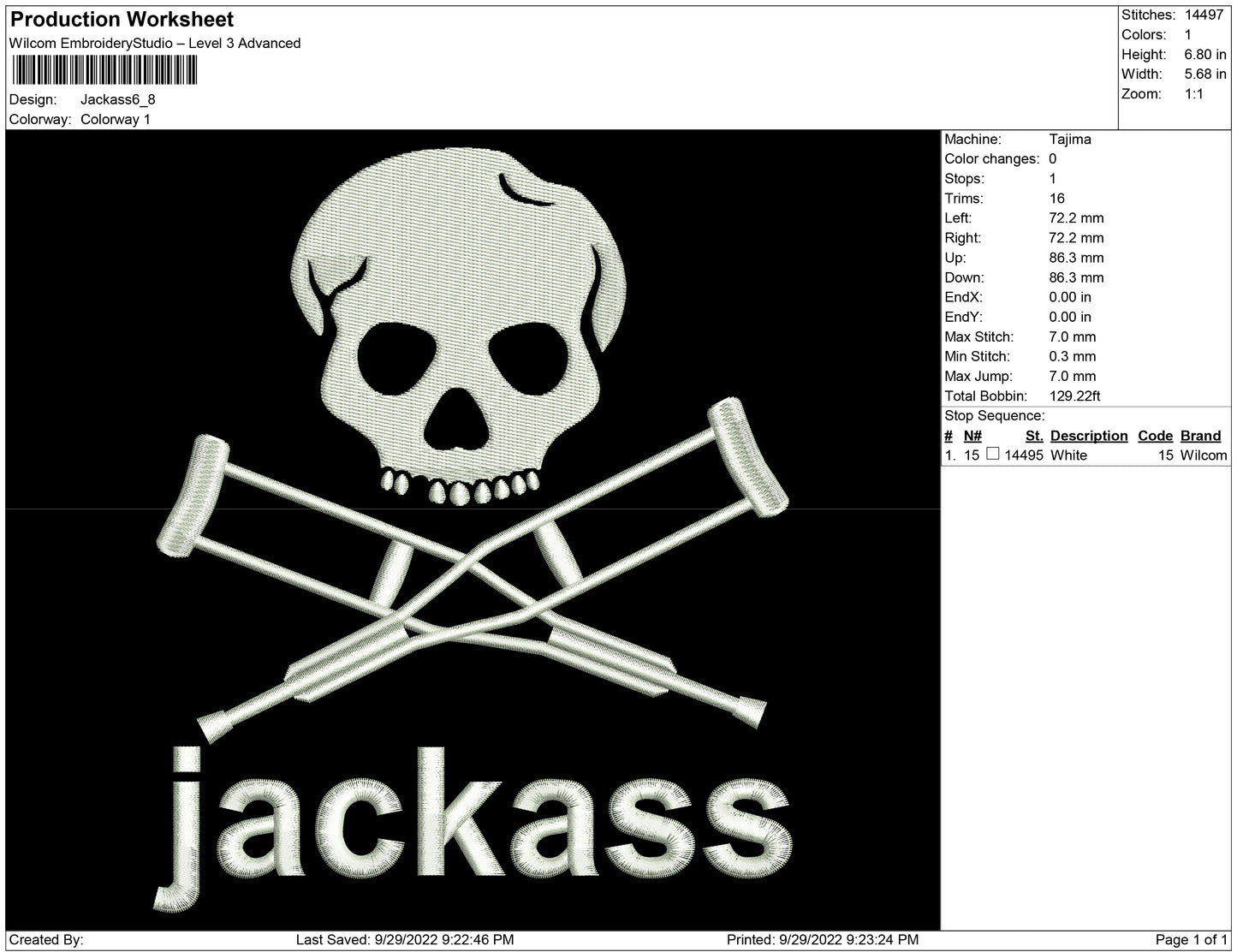The height and width of the screenshot is (952, 1237).
Task: Click the "Production Worksheet" title
Action: [122, 19]
